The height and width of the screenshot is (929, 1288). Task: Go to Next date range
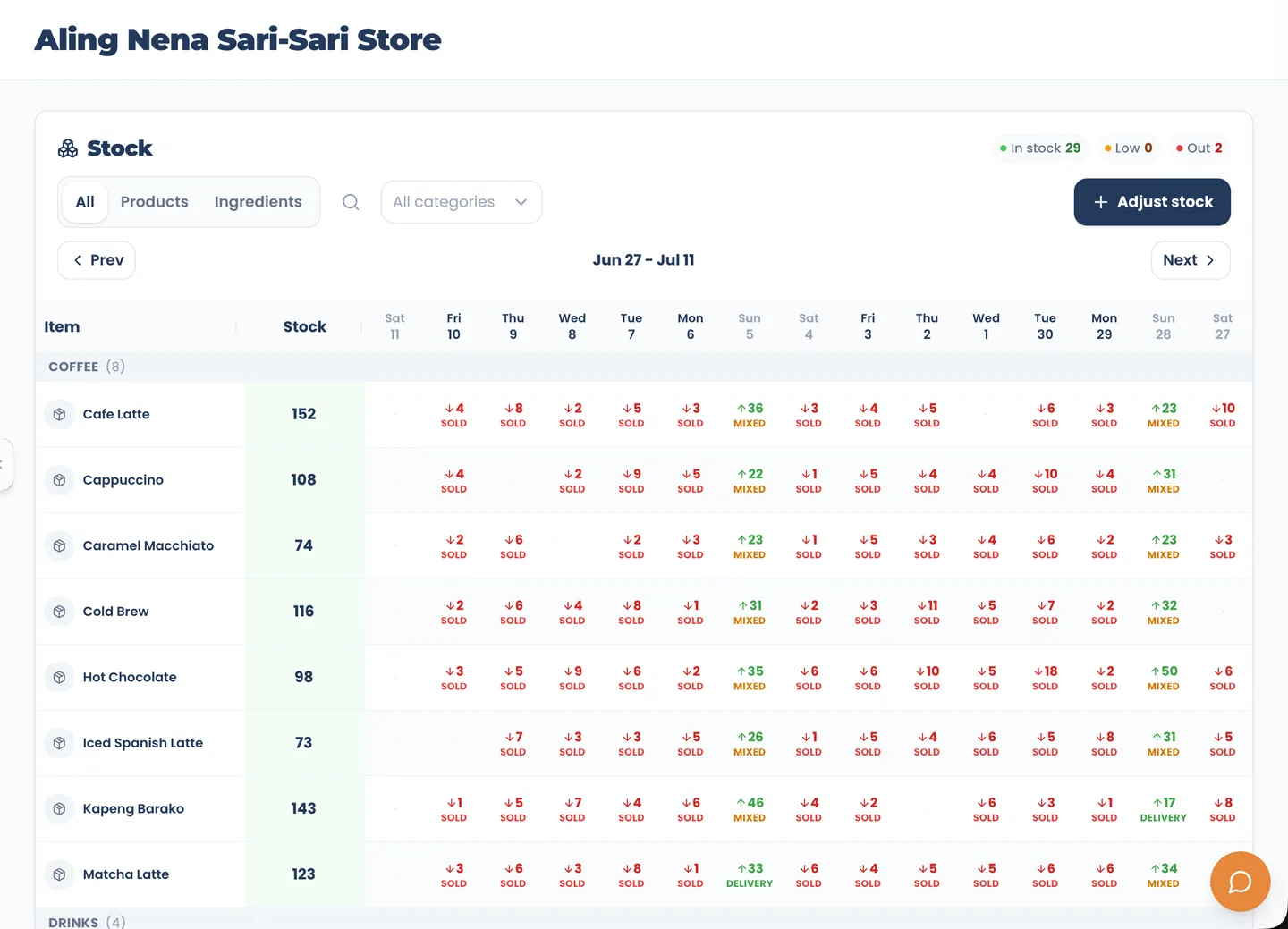(x=1191, y=260)
